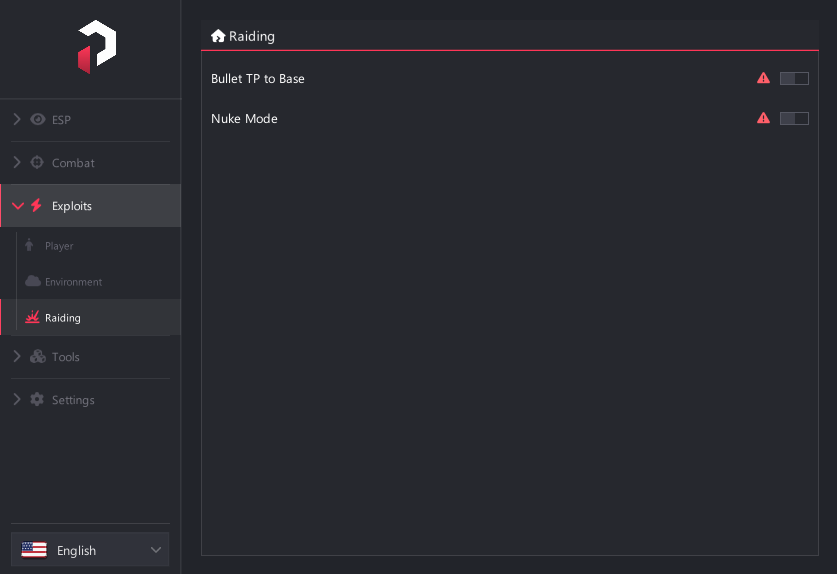The width and height of the screenshot is (837, 574).
Task: Expand the Tools section chevron
Action: coord(17,357)
